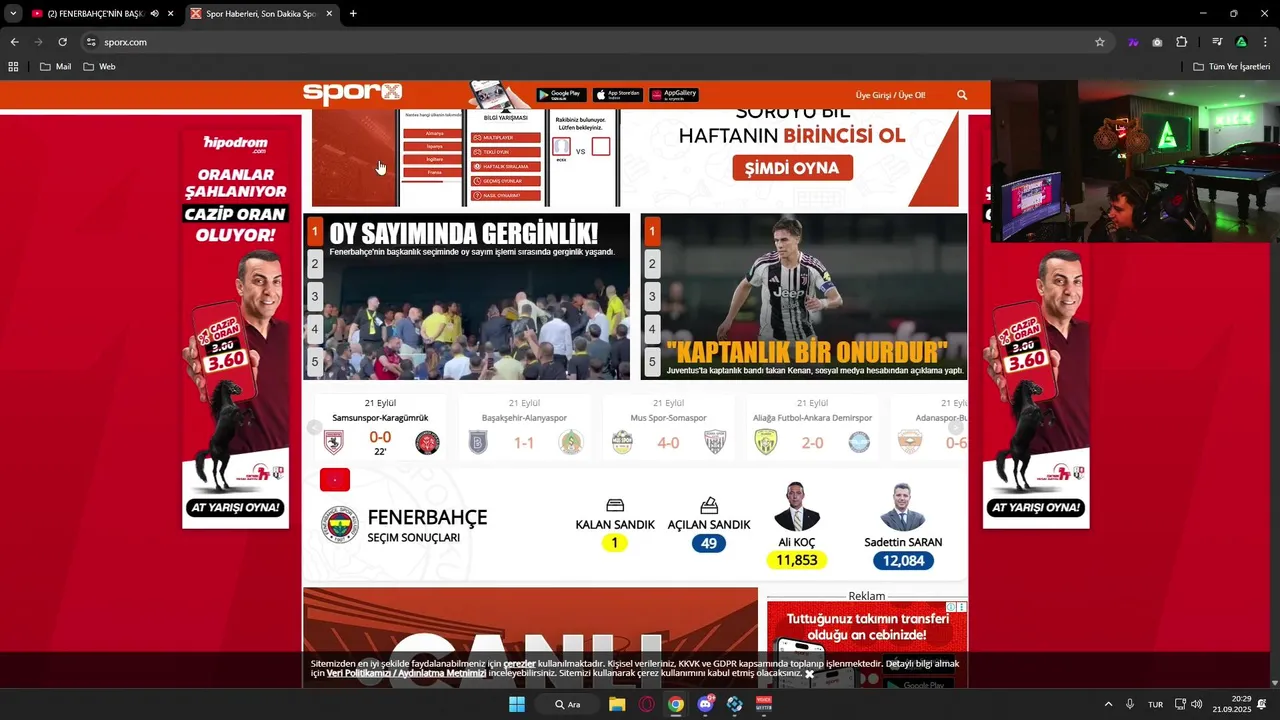Reload the sporx.com page
This screenshot has width=1280, height=720.
62,42
